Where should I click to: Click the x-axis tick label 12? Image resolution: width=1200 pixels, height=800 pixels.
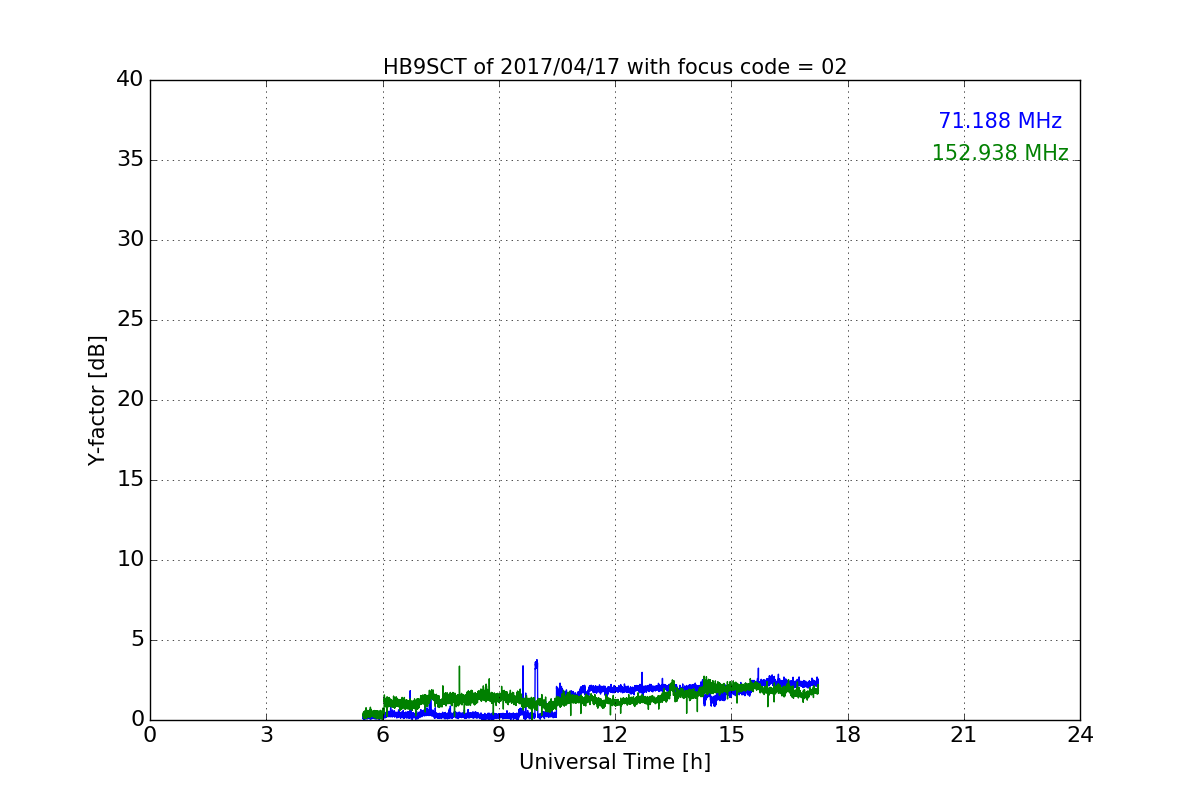(x=615, y=735)
